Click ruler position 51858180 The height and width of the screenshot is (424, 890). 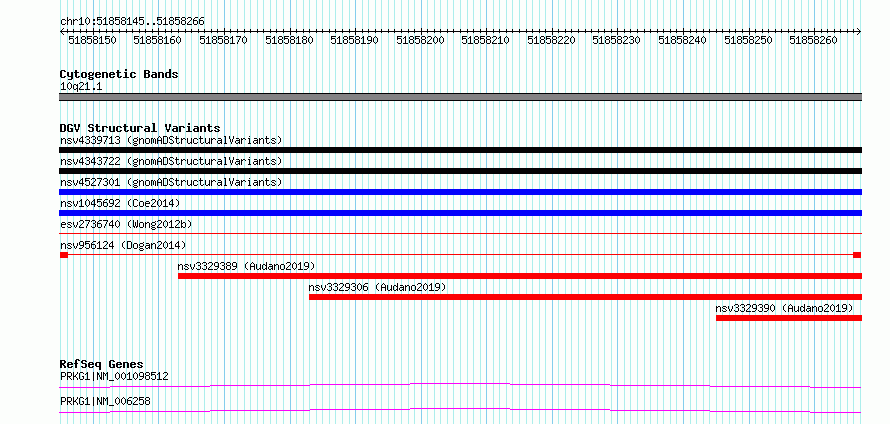(289, 40)
